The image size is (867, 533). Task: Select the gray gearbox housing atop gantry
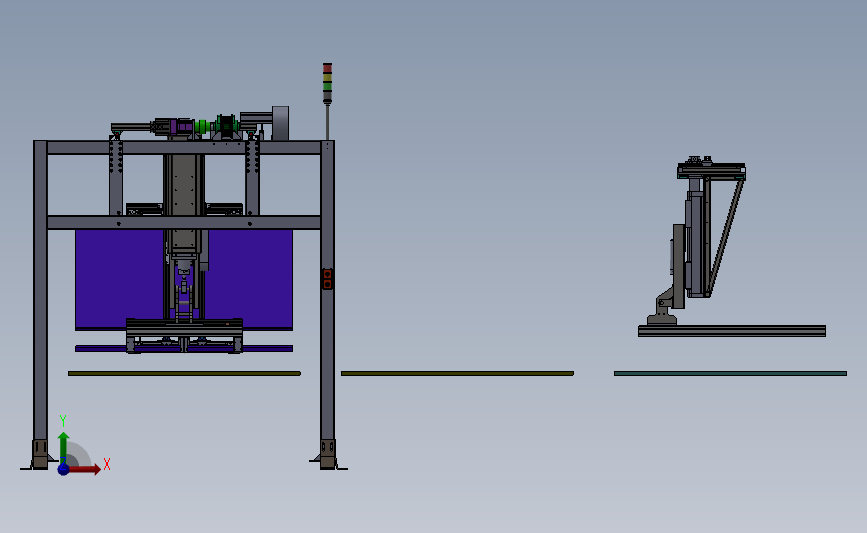point(280,123)
